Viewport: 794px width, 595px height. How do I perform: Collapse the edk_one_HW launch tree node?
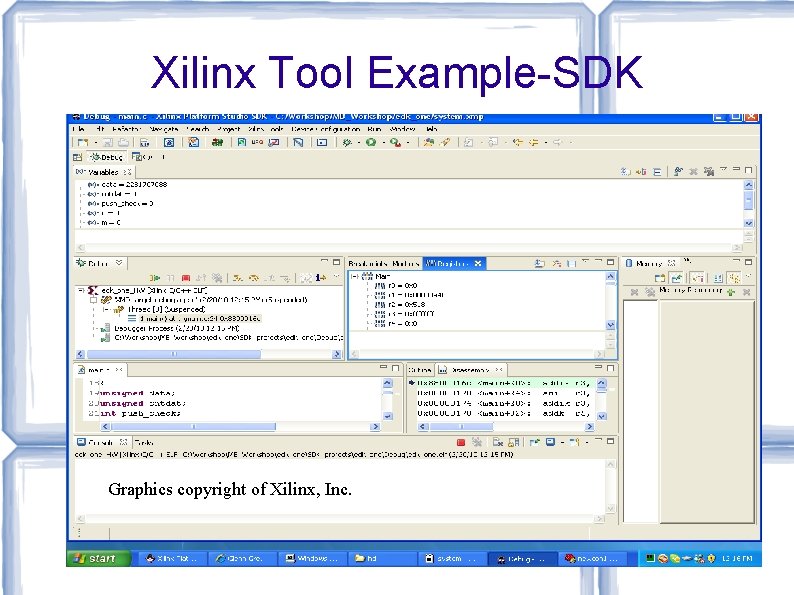(81, 290)
